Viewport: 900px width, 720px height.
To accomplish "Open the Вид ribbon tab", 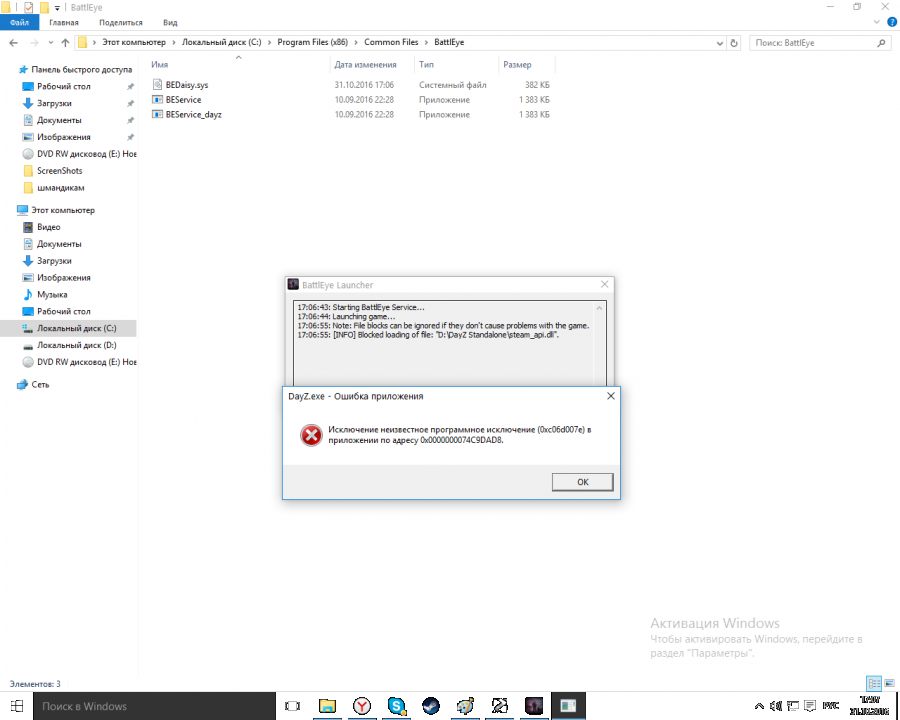I will pyautogui.click(x=170, y=22).
